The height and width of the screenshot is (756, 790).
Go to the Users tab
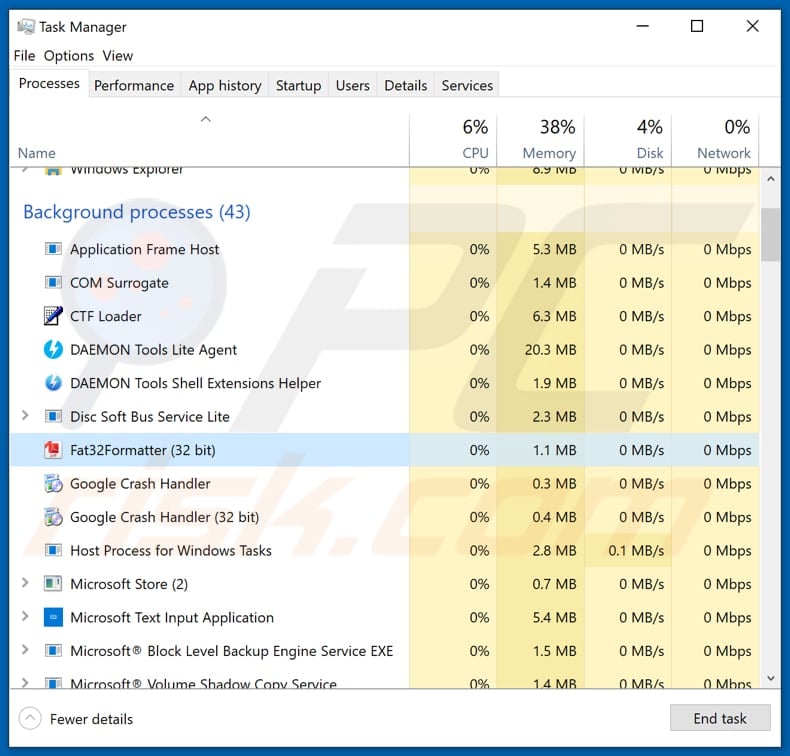coord(353,85)
